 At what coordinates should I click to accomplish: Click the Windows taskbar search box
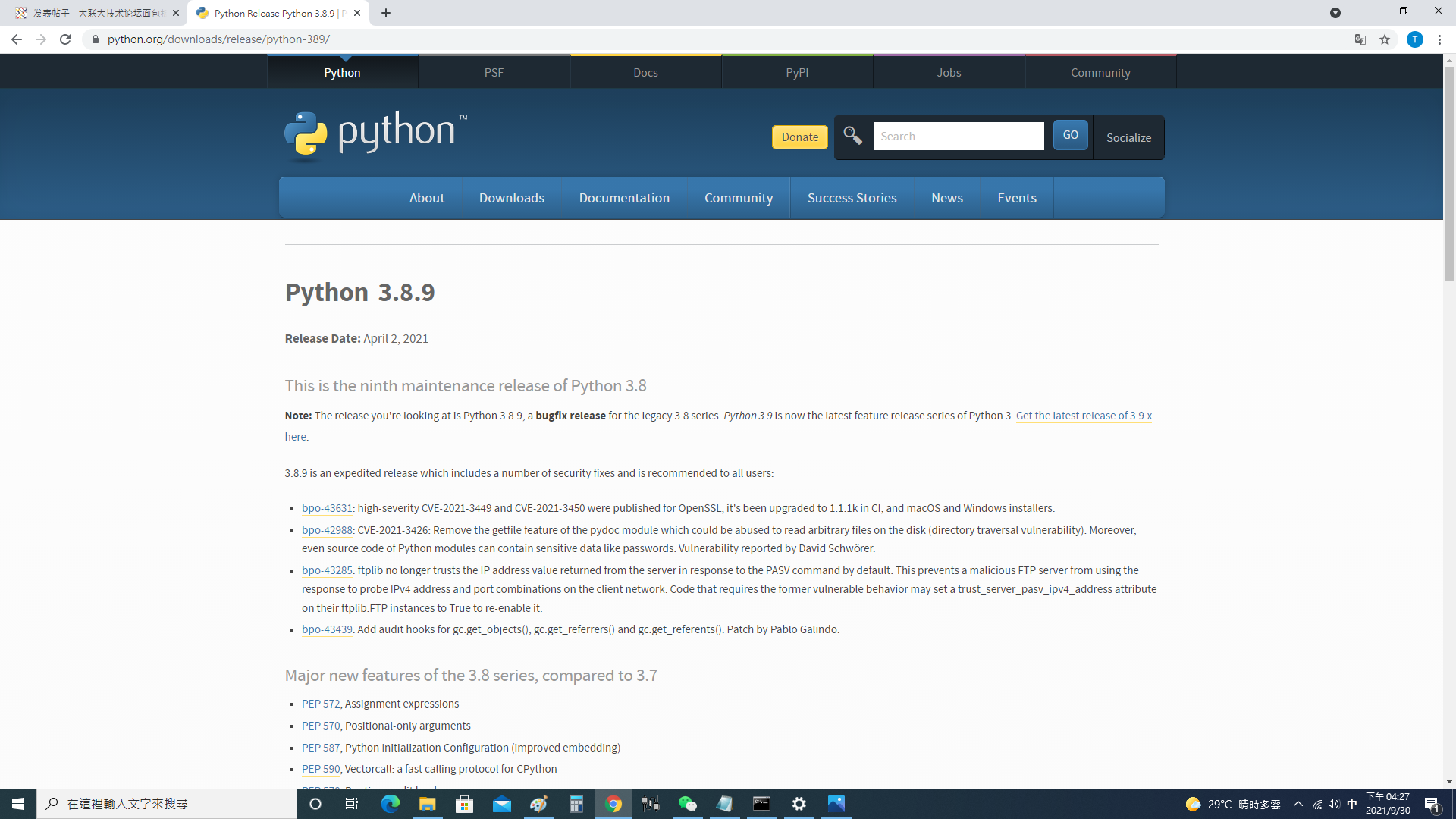(x=167, y=804)
